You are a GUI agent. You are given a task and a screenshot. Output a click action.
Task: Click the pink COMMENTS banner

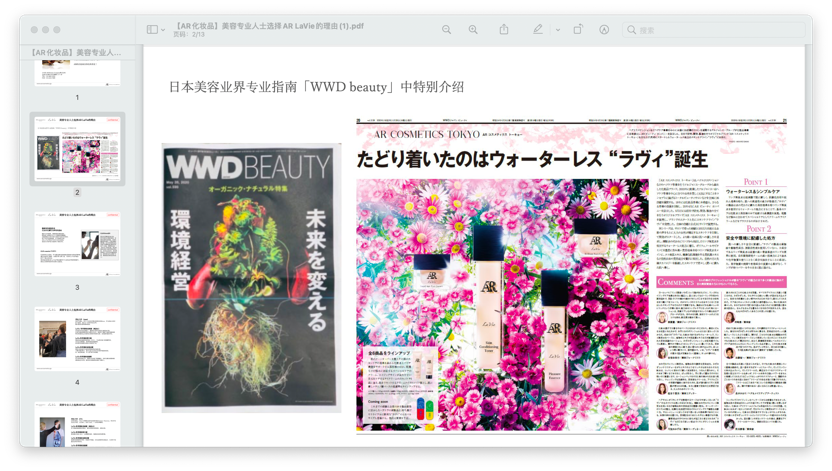721,282
